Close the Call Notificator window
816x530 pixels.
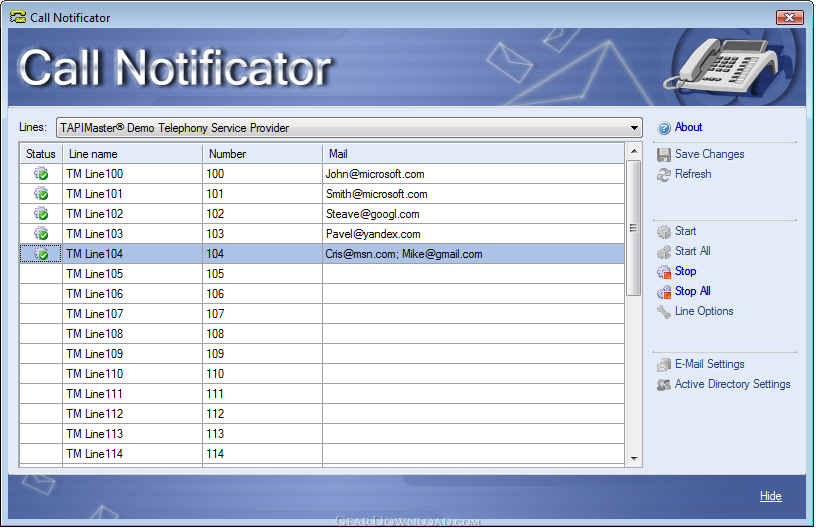click(x=789, y=17)
